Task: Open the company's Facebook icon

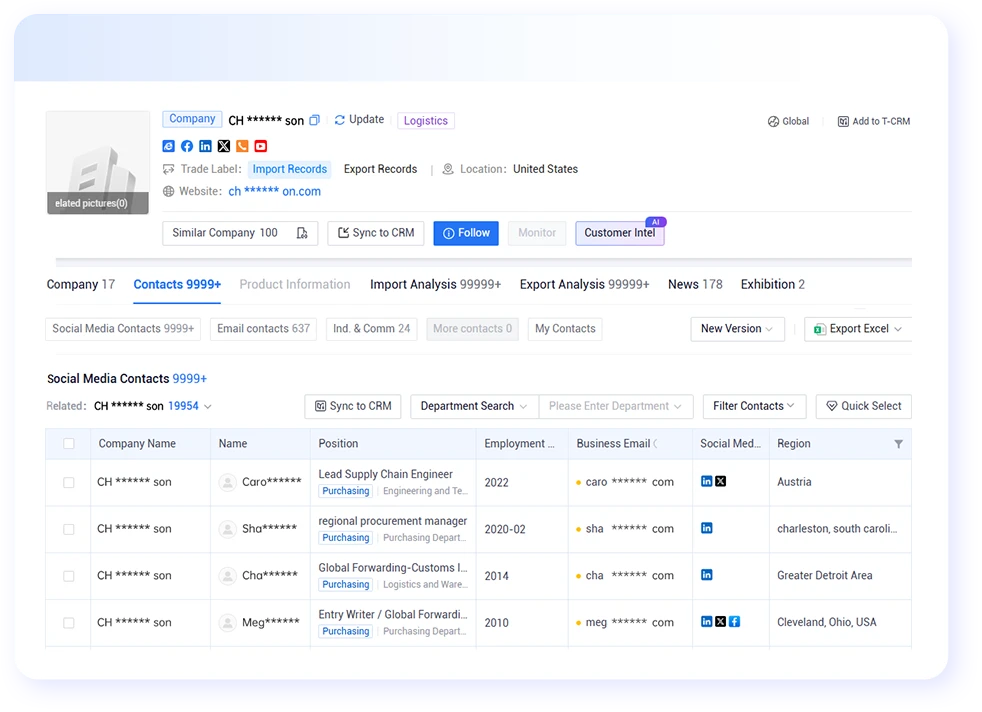Action: point(187,146)
